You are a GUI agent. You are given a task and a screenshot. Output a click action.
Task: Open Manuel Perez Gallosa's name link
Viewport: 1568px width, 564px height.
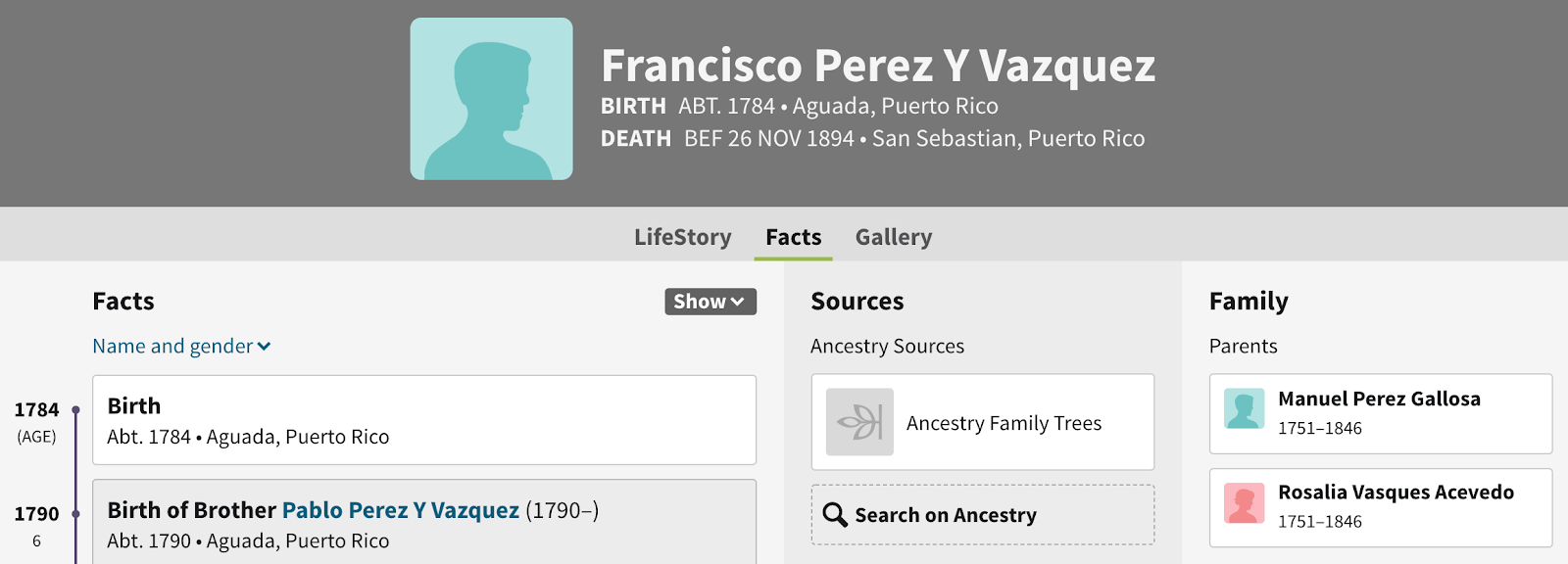(x=1379, y=399)
